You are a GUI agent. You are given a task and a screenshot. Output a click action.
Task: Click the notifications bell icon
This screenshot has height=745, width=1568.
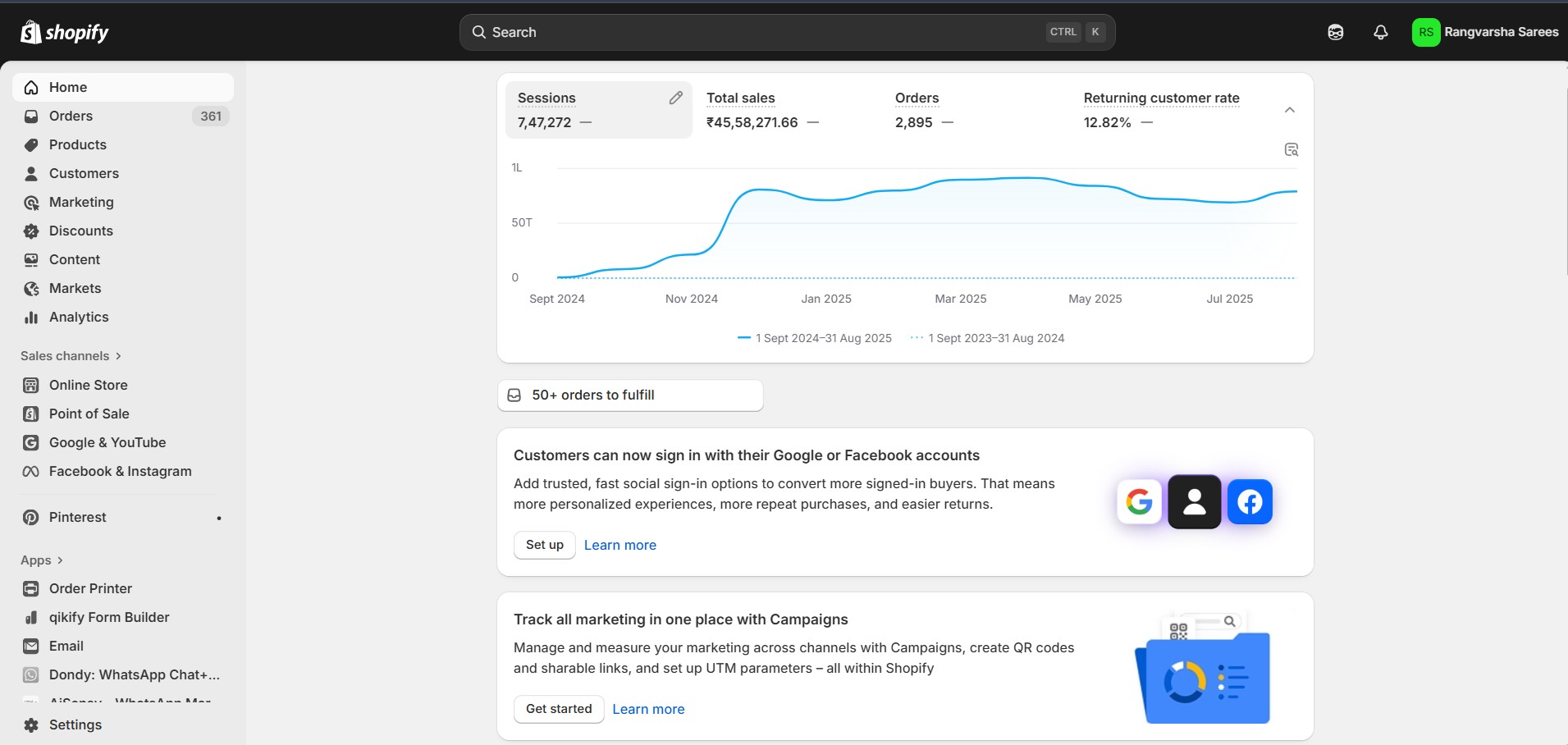[1381, 32]
